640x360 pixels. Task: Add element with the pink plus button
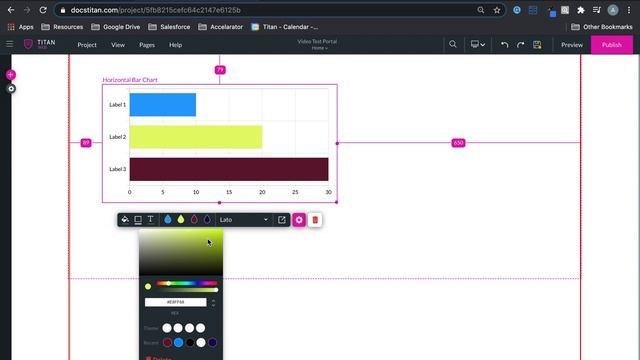[11, 75]
